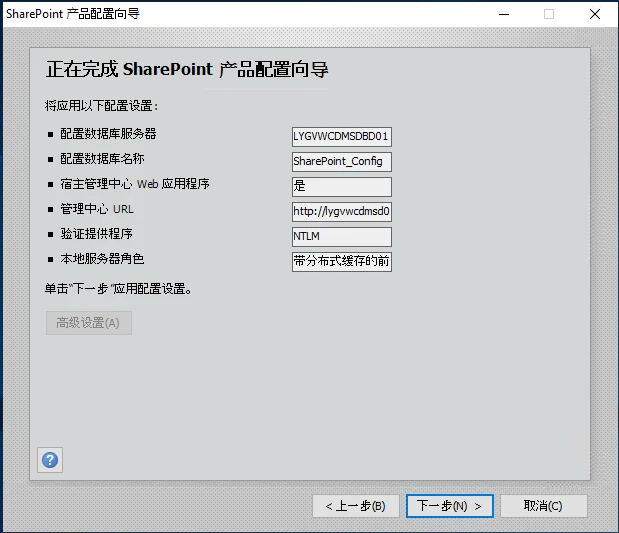Viewport: 619px width, 533px height.
Task: Select the NTLM authentication provider field
Action: 342,236
